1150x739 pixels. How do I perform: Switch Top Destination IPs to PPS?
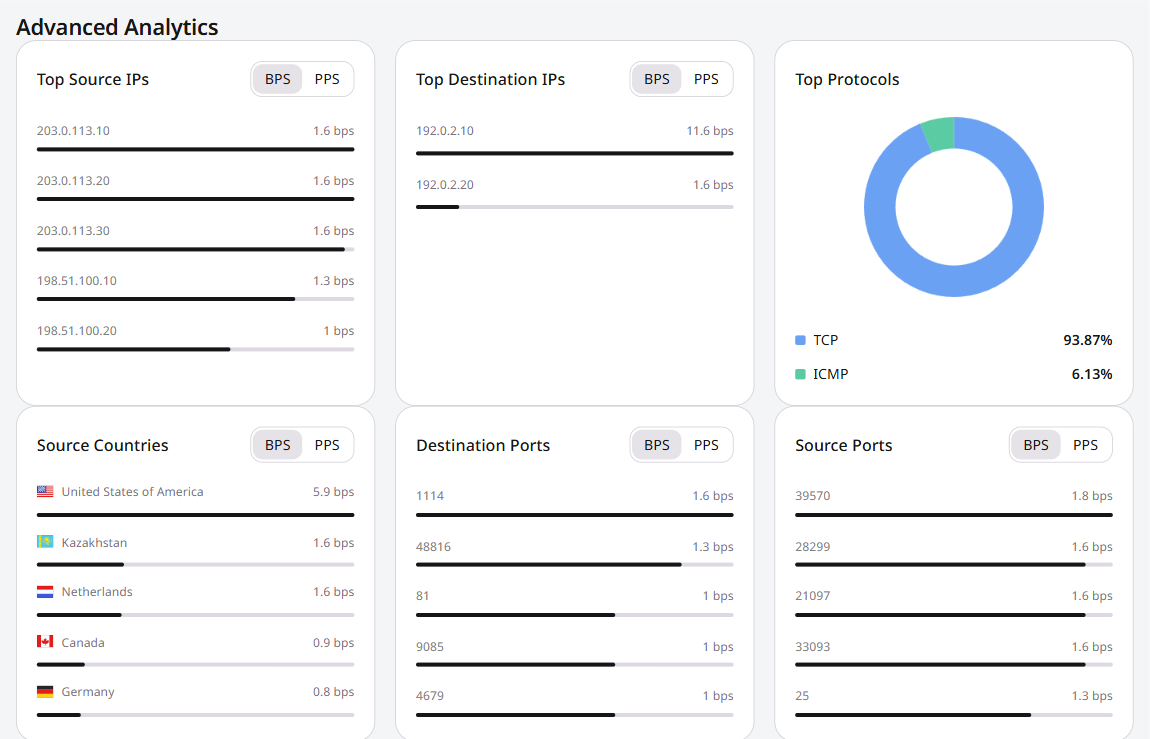(706, 79)
